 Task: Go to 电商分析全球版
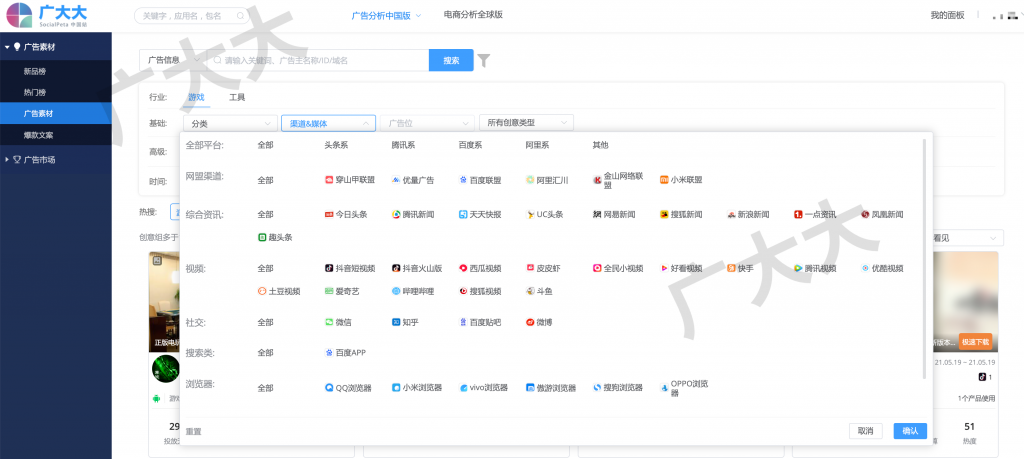point(473,14)
